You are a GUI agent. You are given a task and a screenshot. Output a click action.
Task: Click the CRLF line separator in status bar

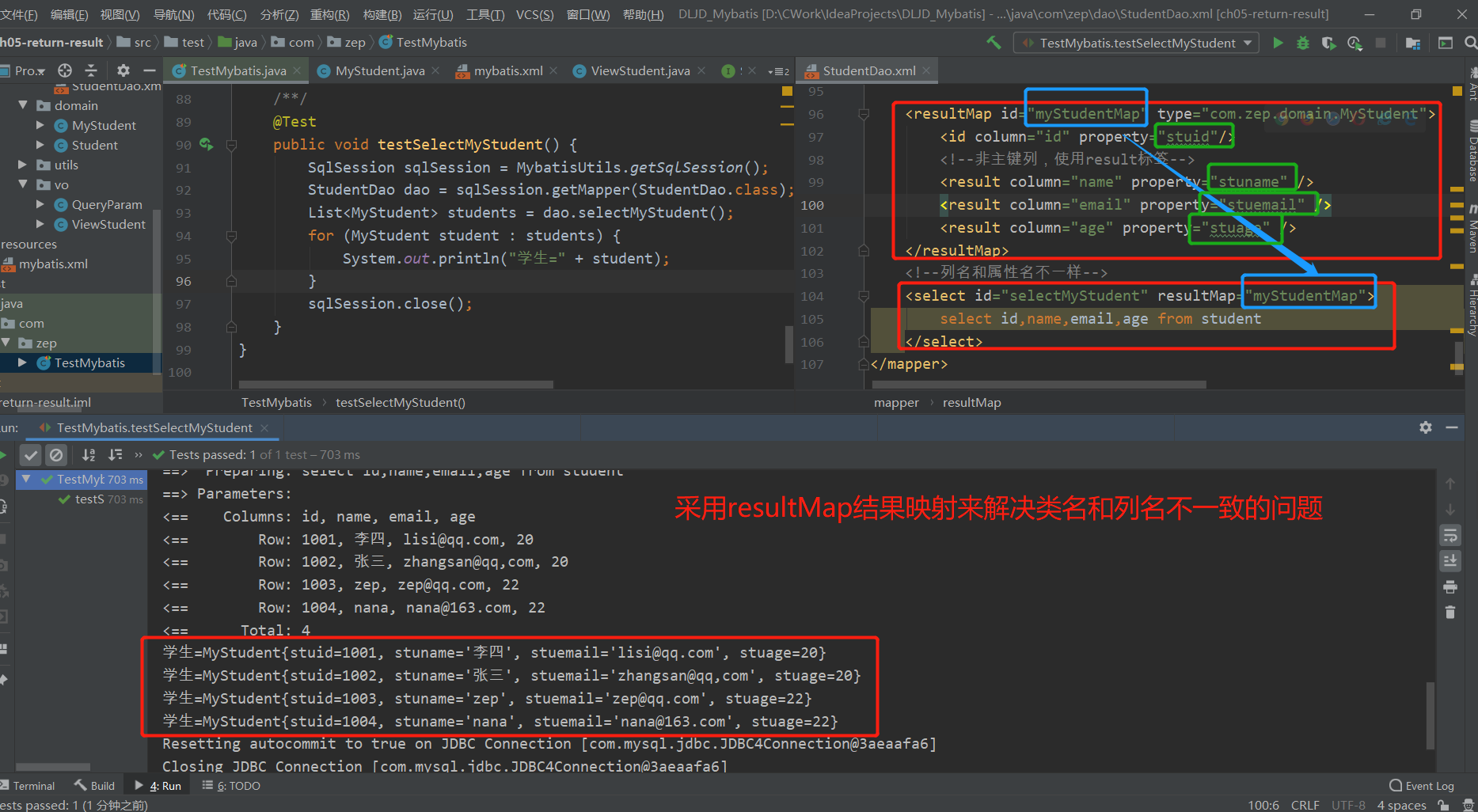tap(1305, 805)
